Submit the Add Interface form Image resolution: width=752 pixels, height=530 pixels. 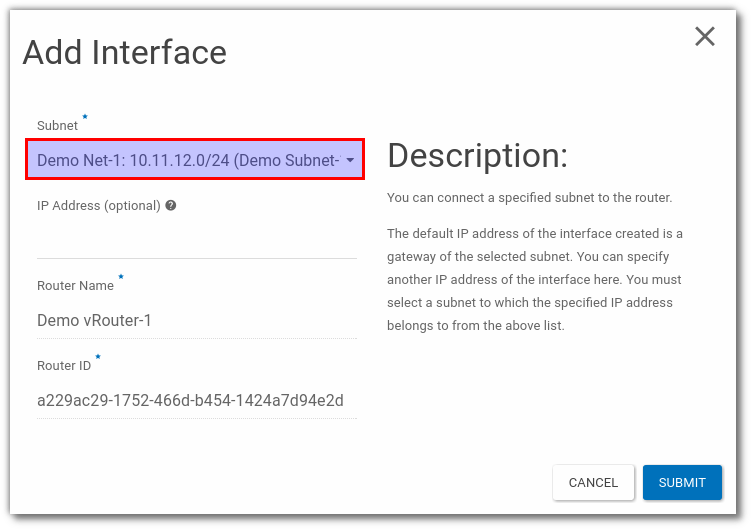(682, 482)
